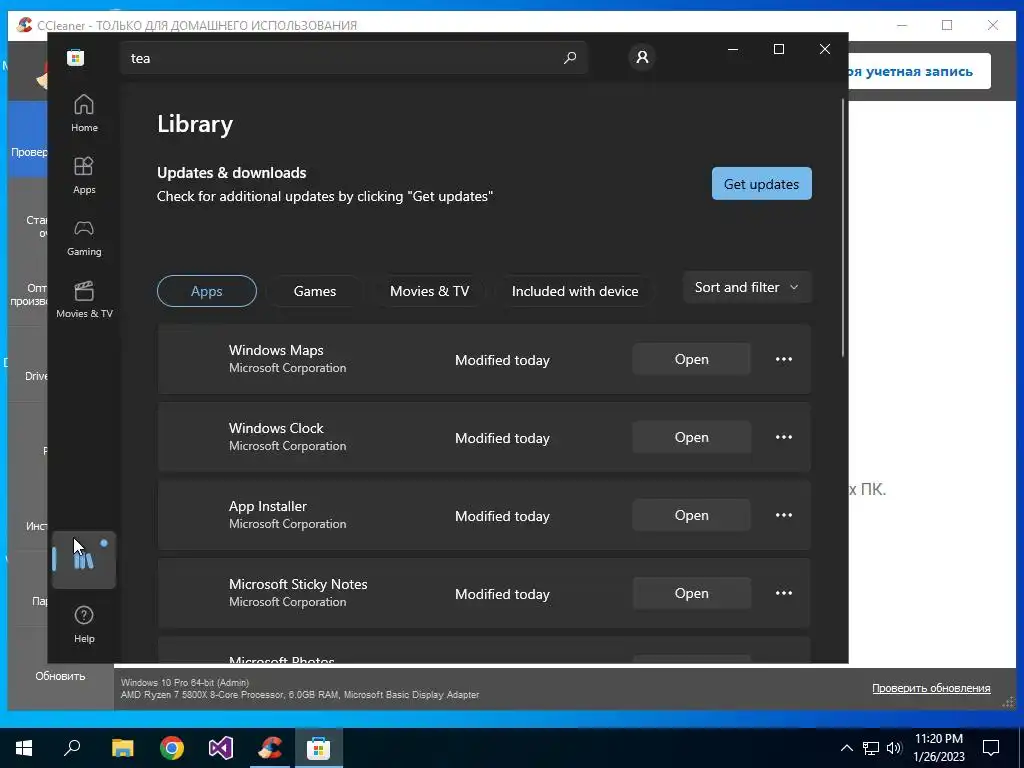Click the Store library vertical scrollbar
The width and height of the screenshot is (1024, 768).
pos(843,227)
